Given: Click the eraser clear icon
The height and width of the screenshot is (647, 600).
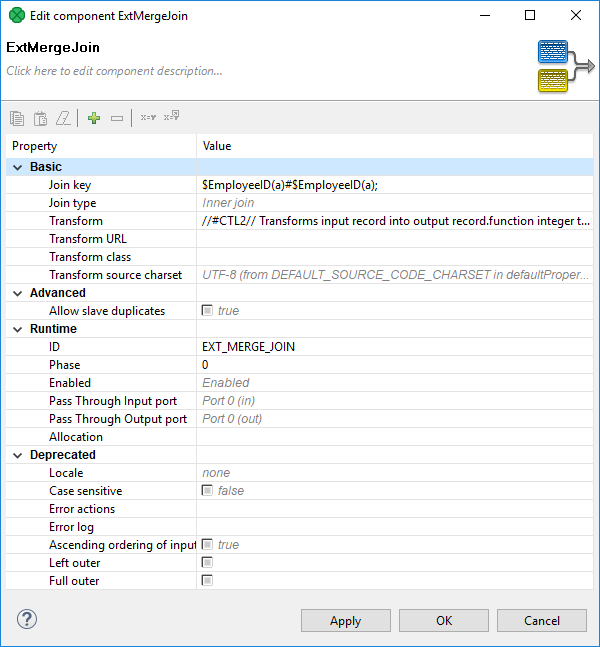Looking at the screenshot, I should 63,118.
